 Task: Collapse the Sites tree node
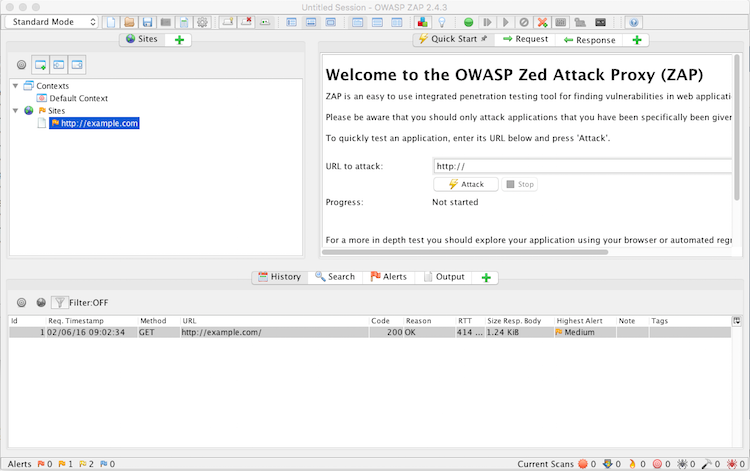(15, 111)
